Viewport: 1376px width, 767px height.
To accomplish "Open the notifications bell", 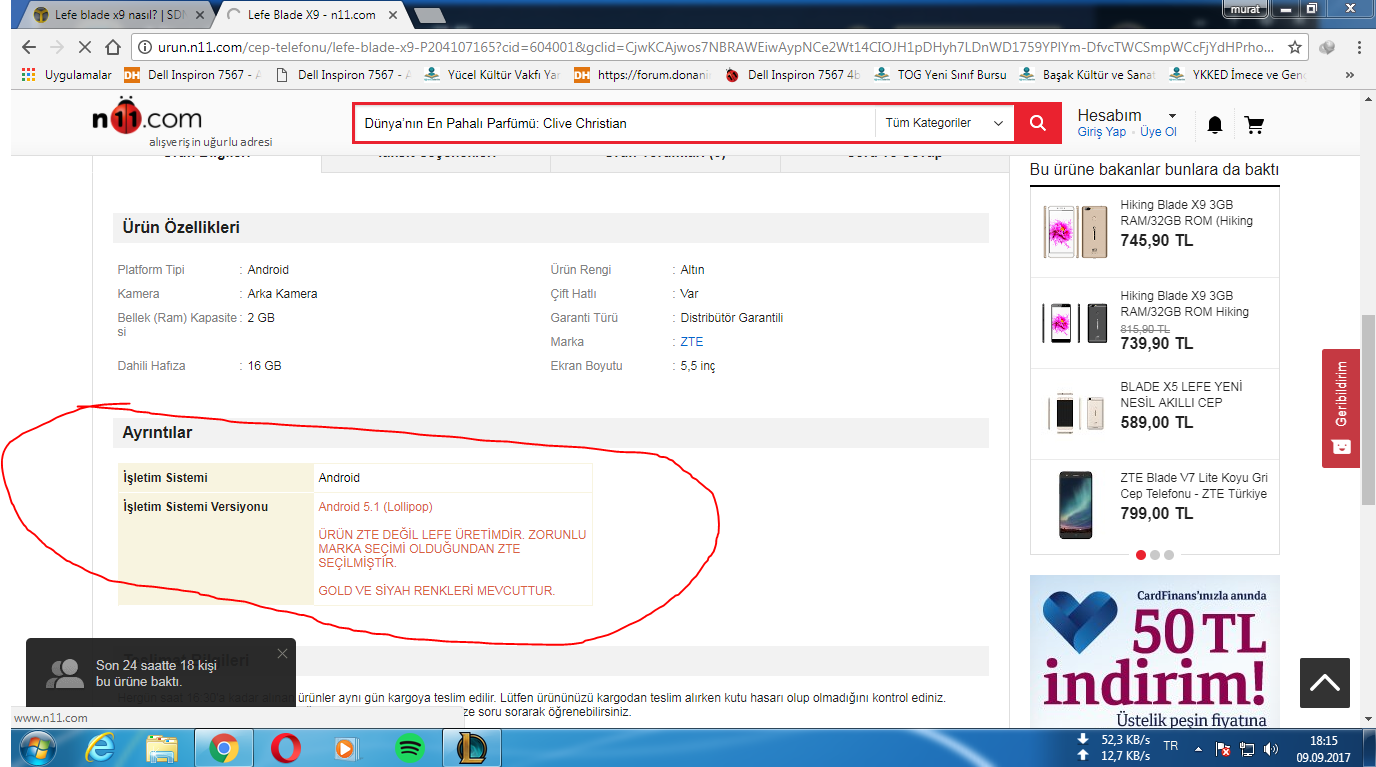I will point(1215,125).
